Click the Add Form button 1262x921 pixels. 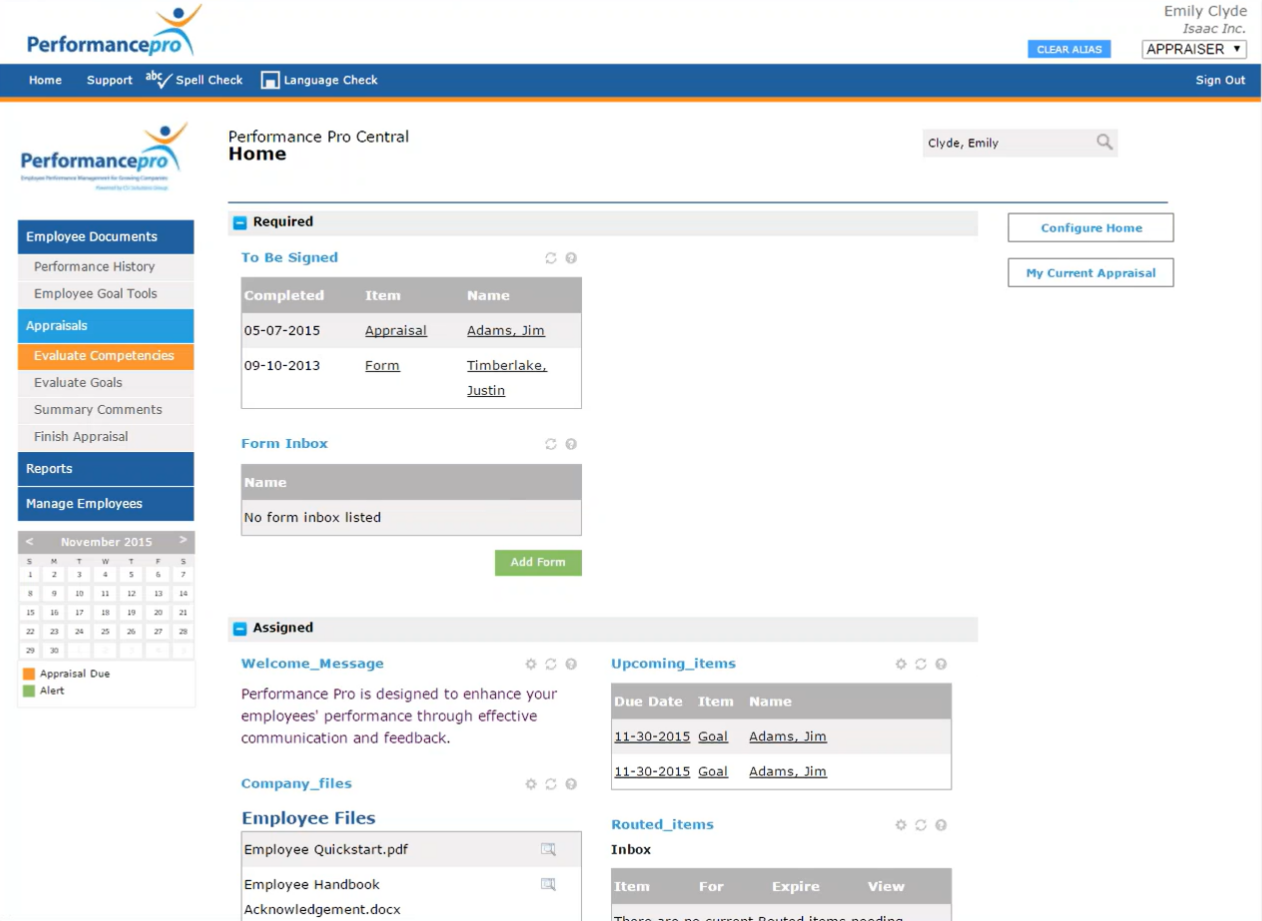(538, 563)
